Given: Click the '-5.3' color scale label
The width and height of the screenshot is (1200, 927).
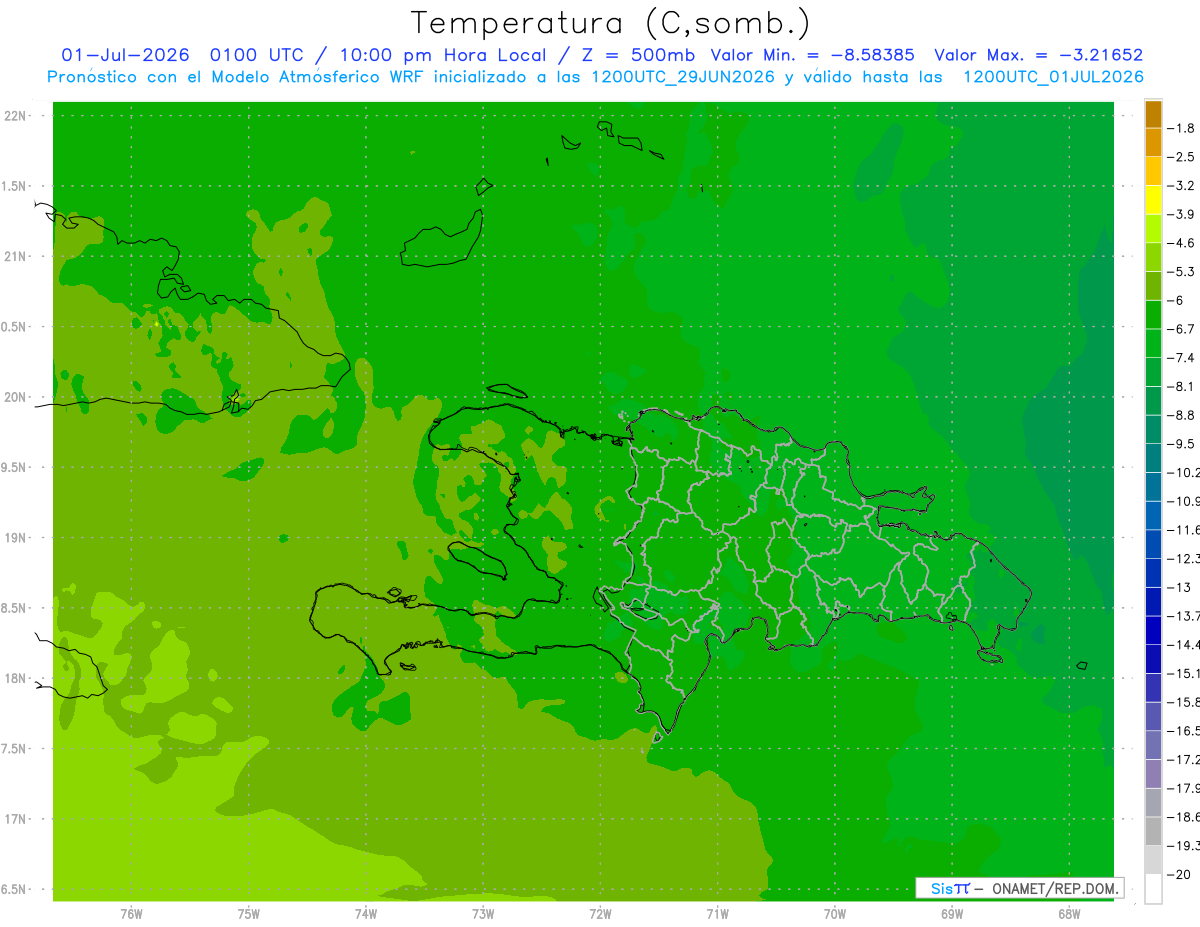Looking at the screenshot, I should click(x=1182, y=272).
